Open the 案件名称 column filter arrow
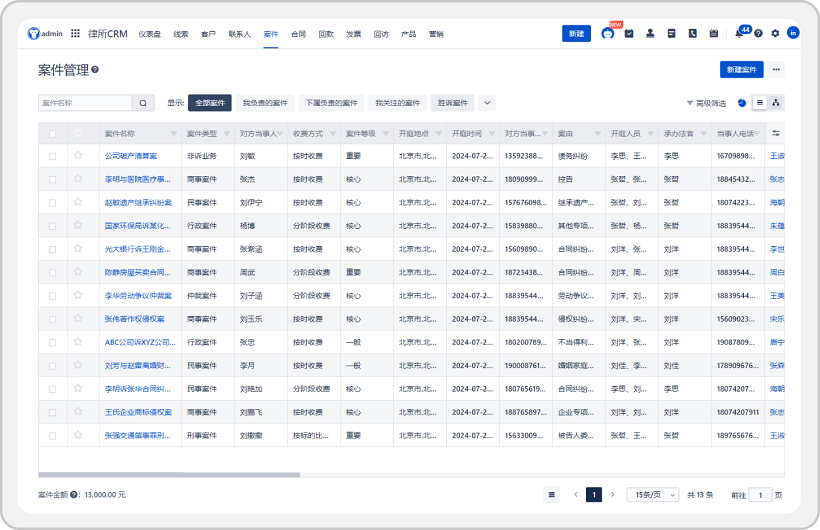 coord(174,134)
